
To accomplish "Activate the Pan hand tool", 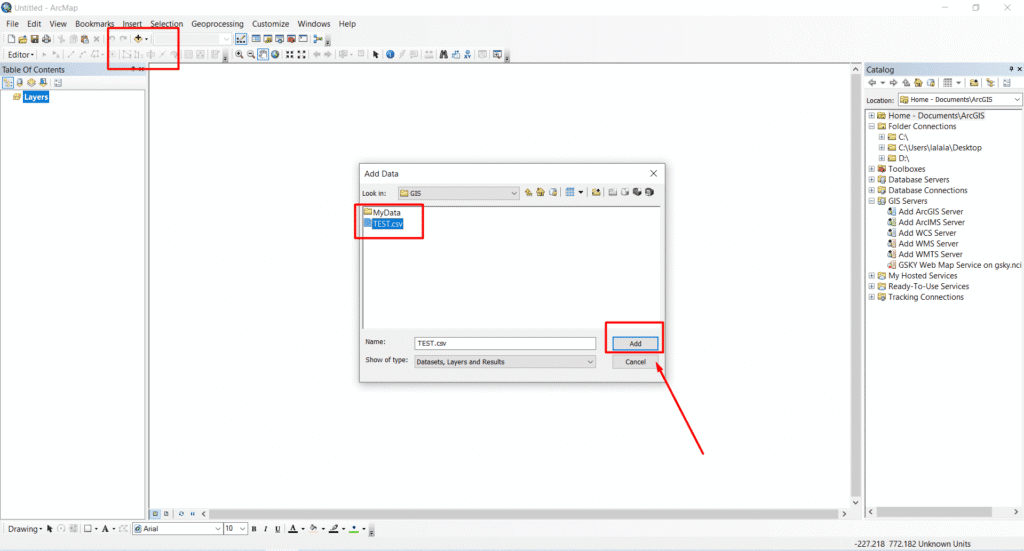I will 263,55.
